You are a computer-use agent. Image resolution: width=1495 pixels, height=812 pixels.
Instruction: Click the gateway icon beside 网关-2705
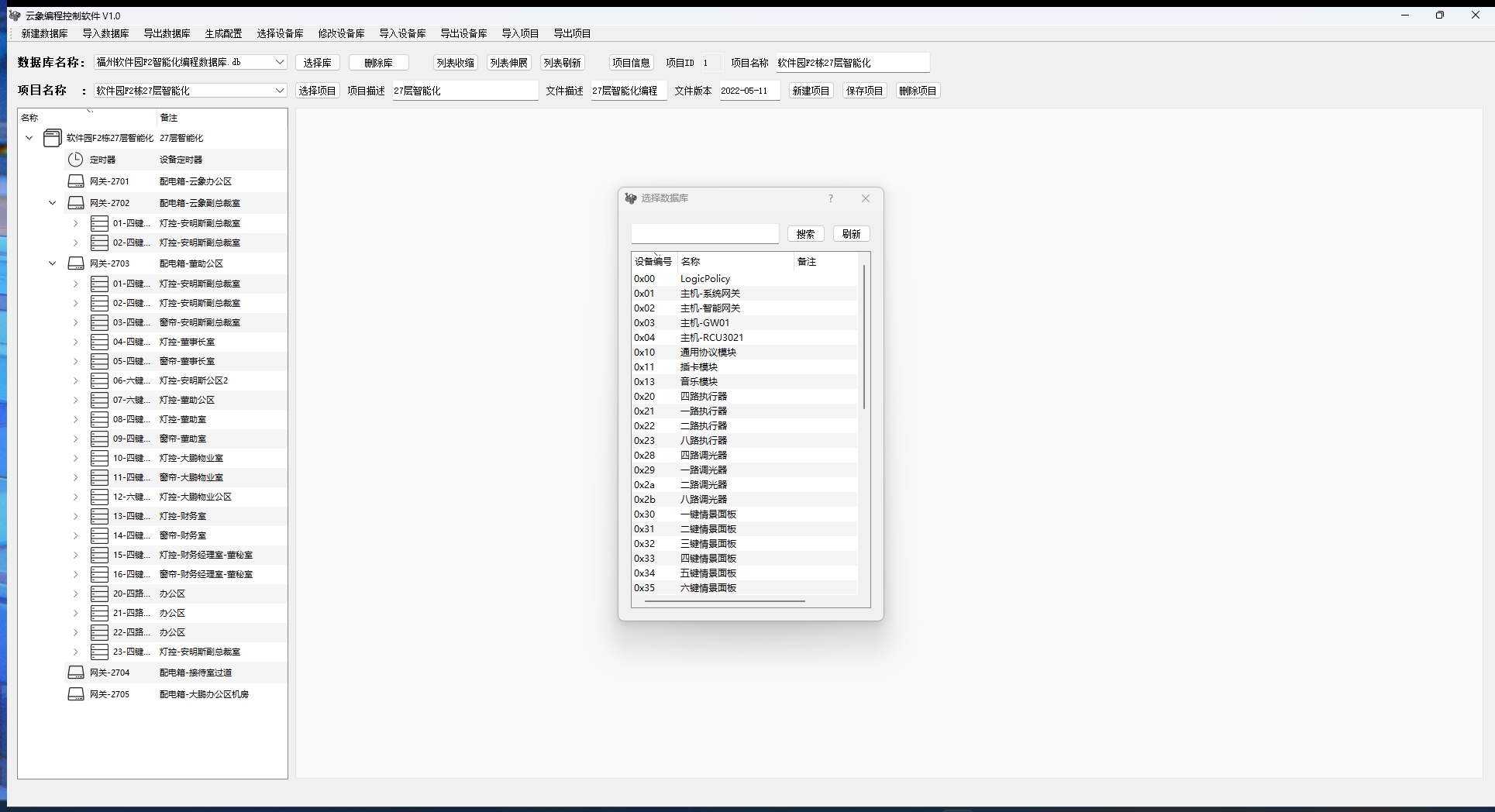click(x=76, y=694)
